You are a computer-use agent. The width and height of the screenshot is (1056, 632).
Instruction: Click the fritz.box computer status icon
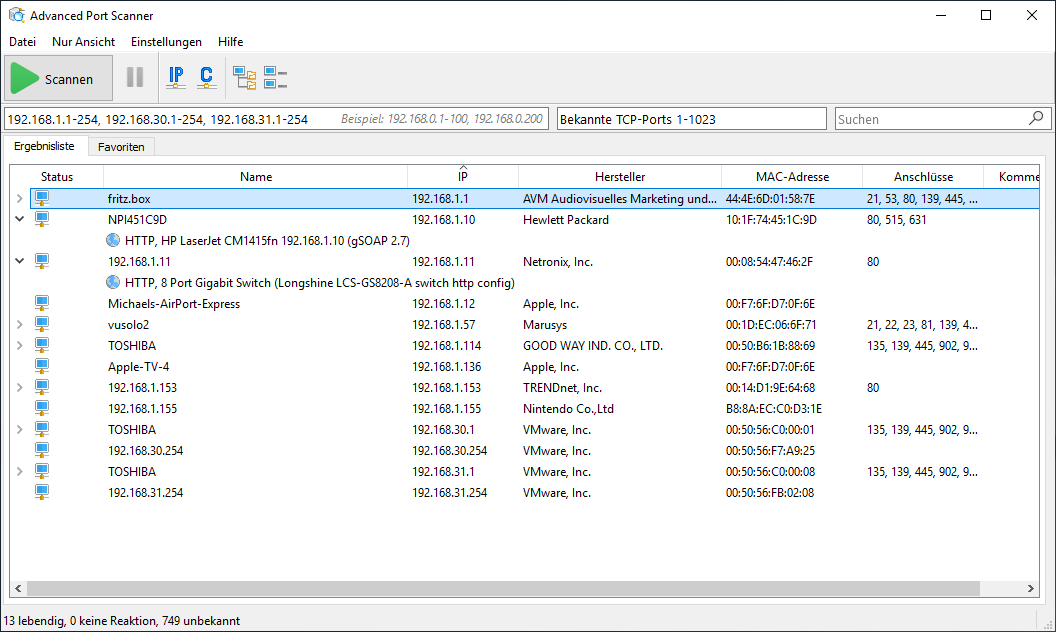coord(42,199)
